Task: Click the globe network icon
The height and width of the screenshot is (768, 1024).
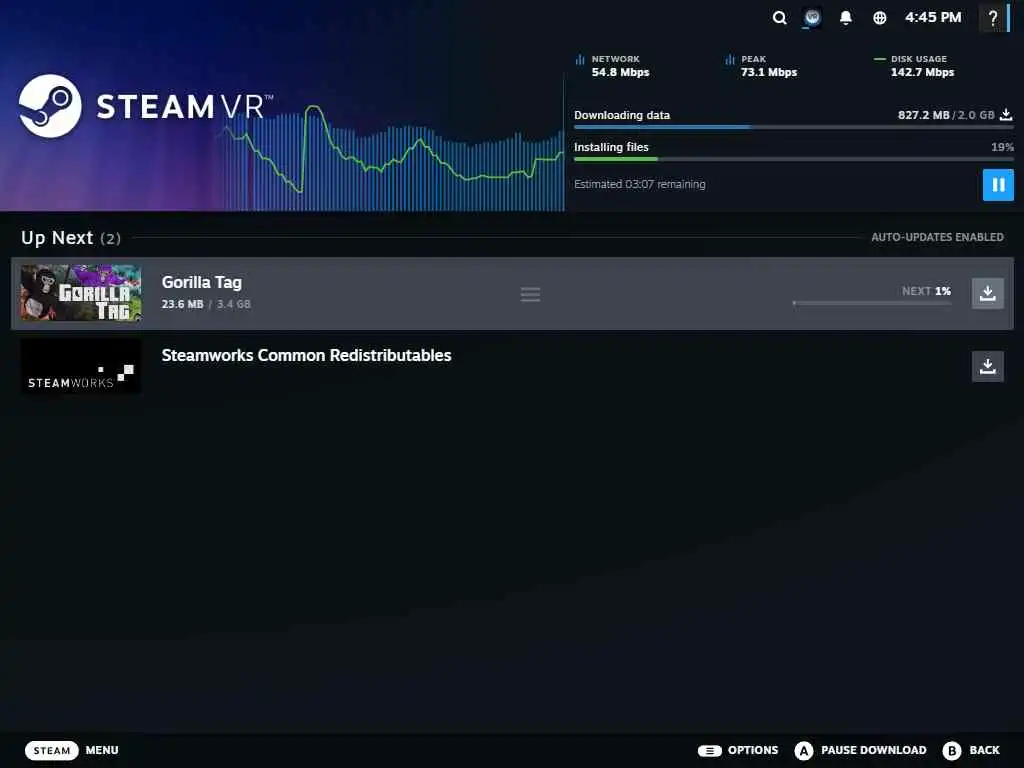Action: pos(880,18)
